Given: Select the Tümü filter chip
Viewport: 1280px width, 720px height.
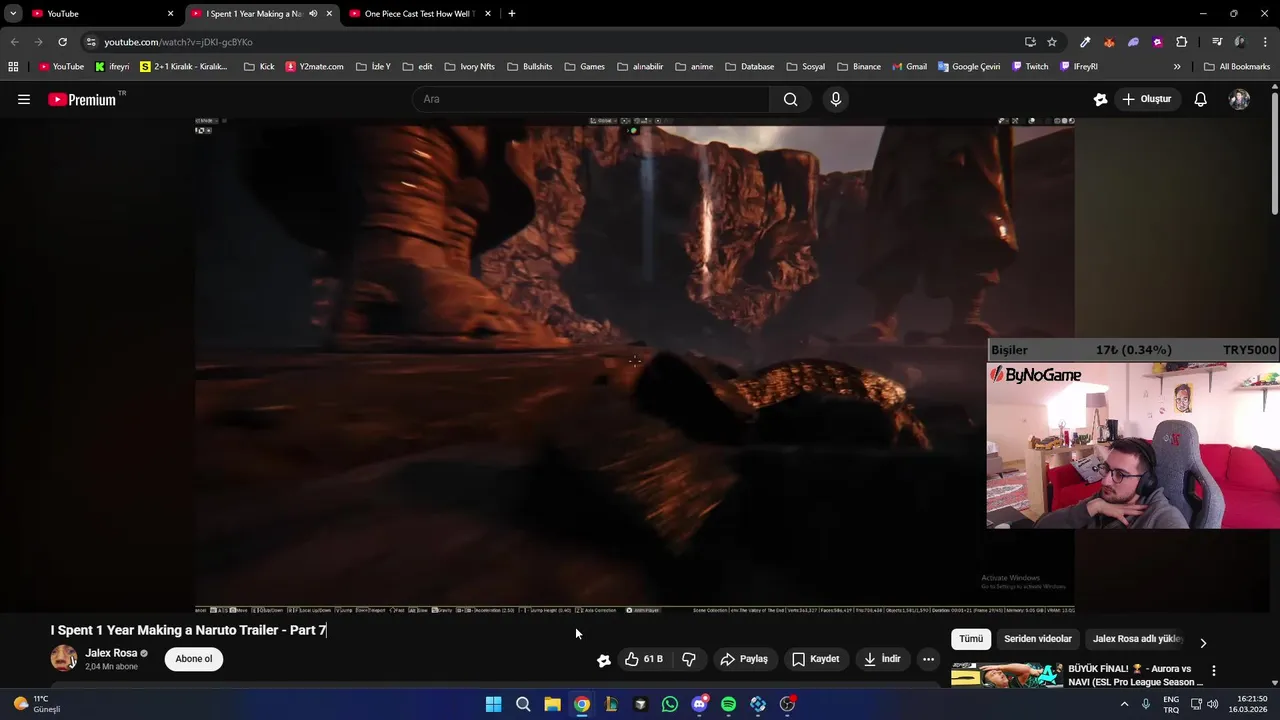Looking at the screenshot, I should [971, 639].
